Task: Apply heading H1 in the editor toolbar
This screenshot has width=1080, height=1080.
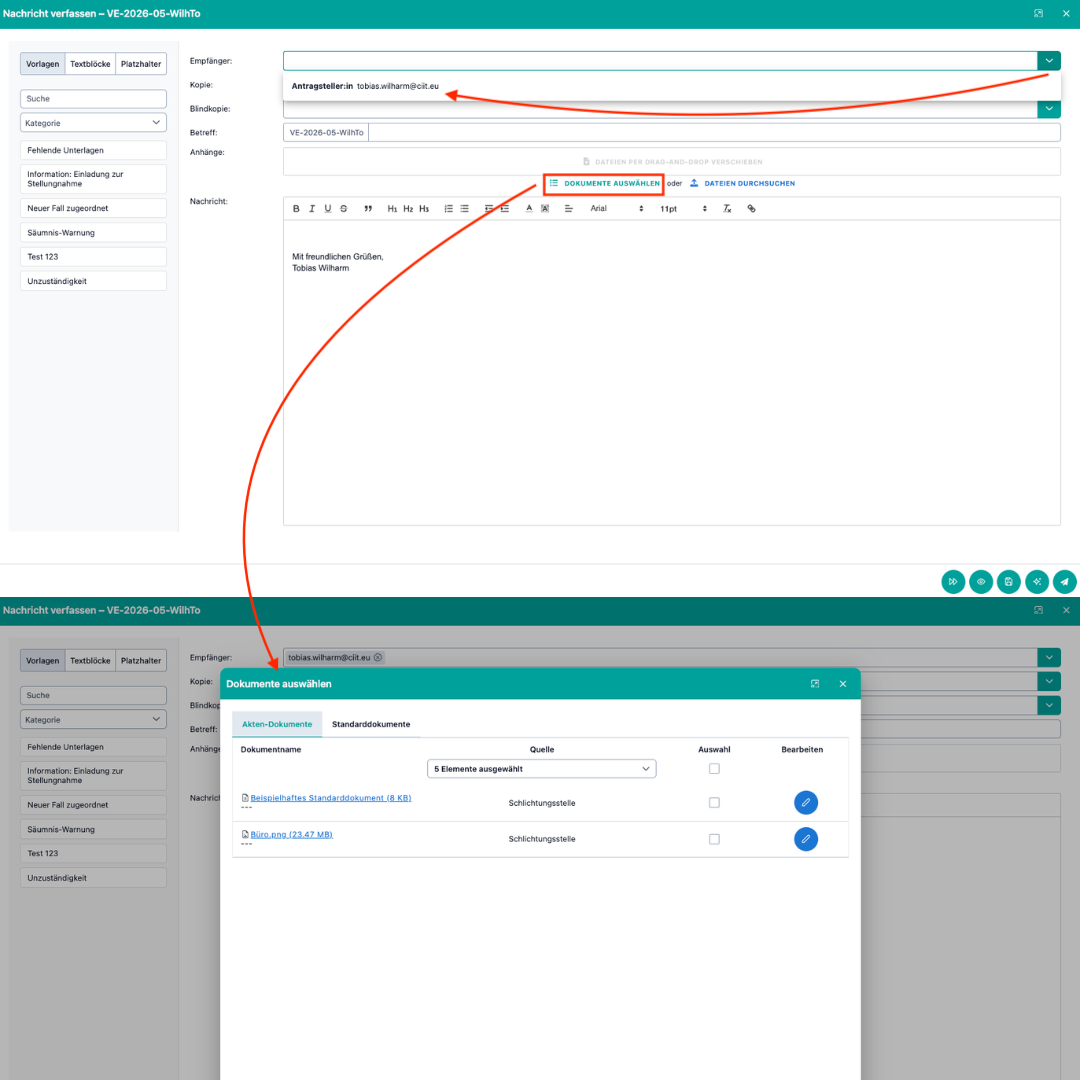Action: point(392,209)
